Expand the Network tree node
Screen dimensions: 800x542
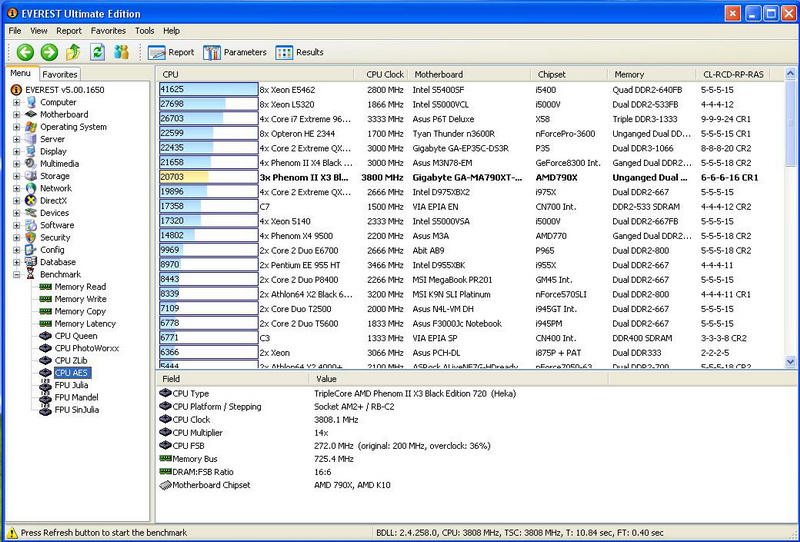pos(16,188)
